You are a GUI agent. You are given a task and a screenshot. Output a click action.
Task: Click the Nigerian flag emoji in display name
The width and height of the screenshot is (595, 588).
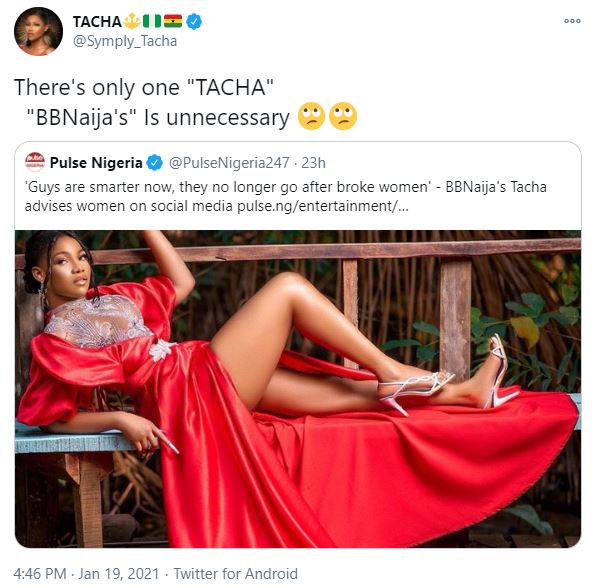click(152, 21)
